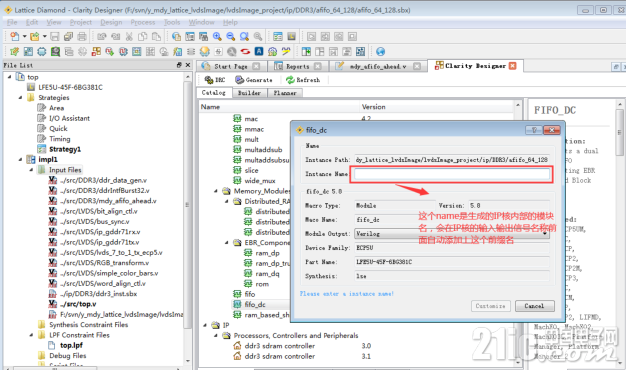Collapse the Memory_Modules catalog node
Viewport: 626px width, 370px height.
click(216, 191)
